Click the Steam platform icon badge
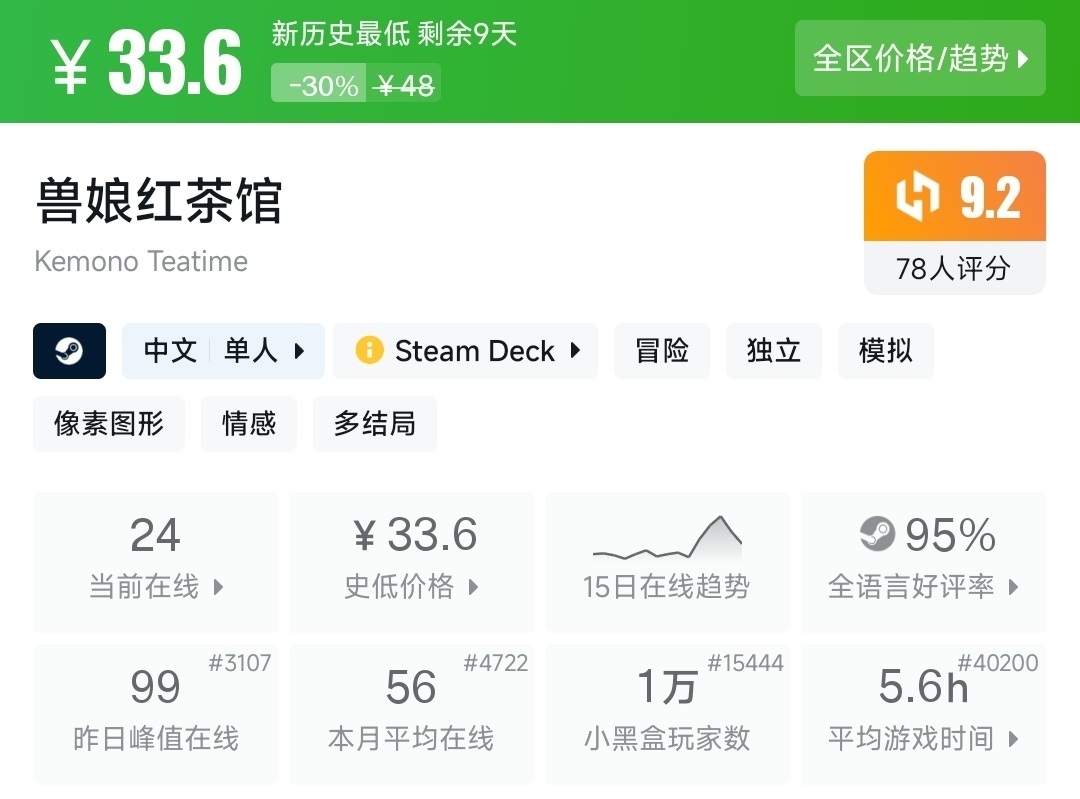This screenshot has width=1080, height=799. click(x=69, y=351)
